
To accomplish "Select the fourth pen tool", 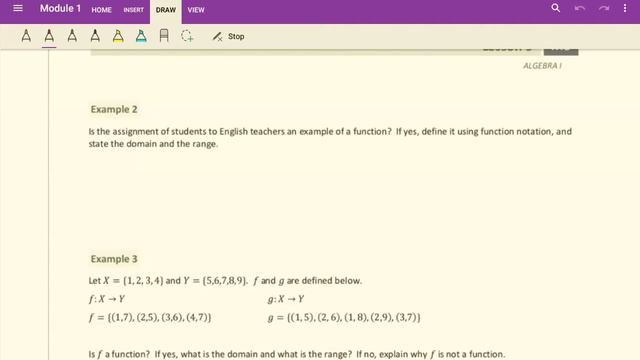I will [95, 36].
